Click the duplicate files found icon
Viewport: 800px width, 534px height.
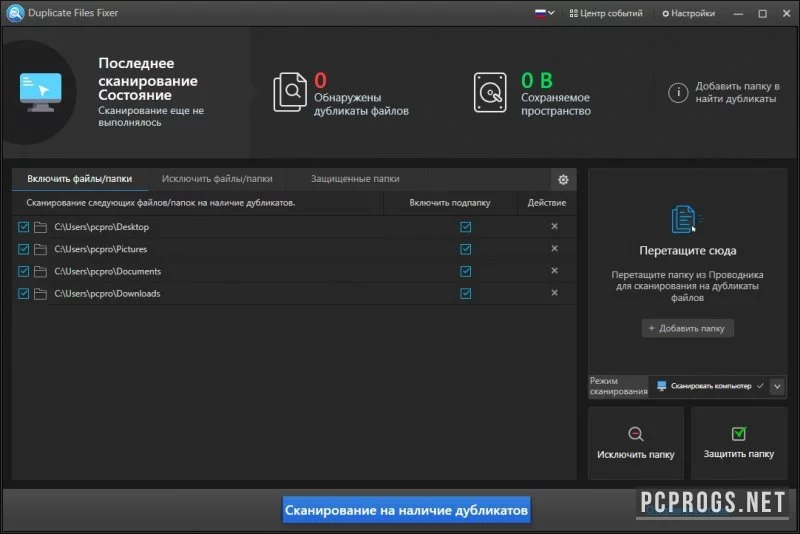(290, 92)
